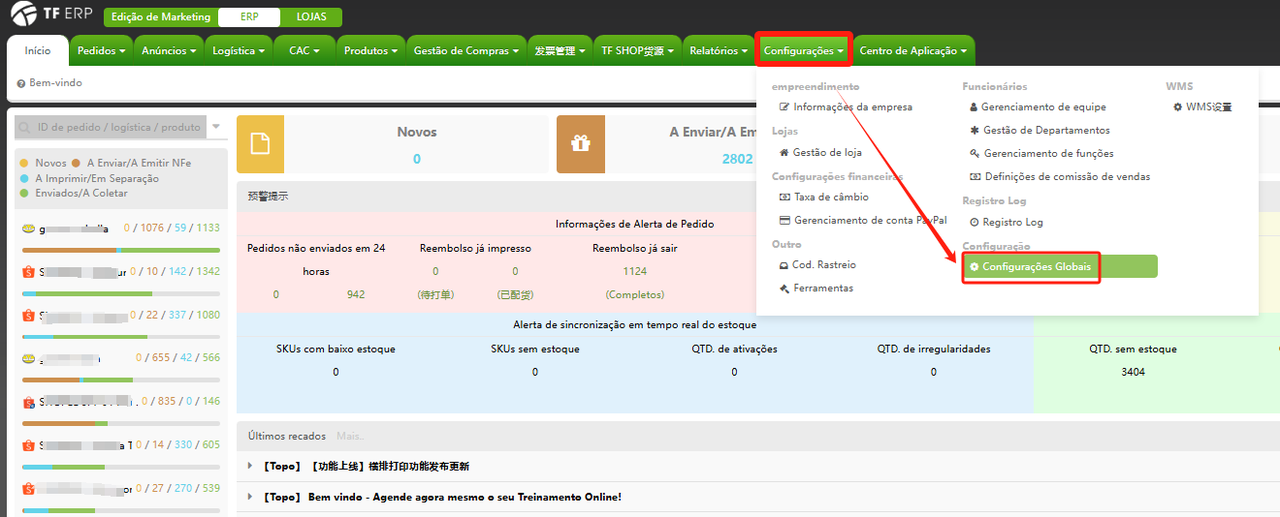Screen dimensions: 1280x517
Task: Click the search magnifier icon
Action: (26, 127)
